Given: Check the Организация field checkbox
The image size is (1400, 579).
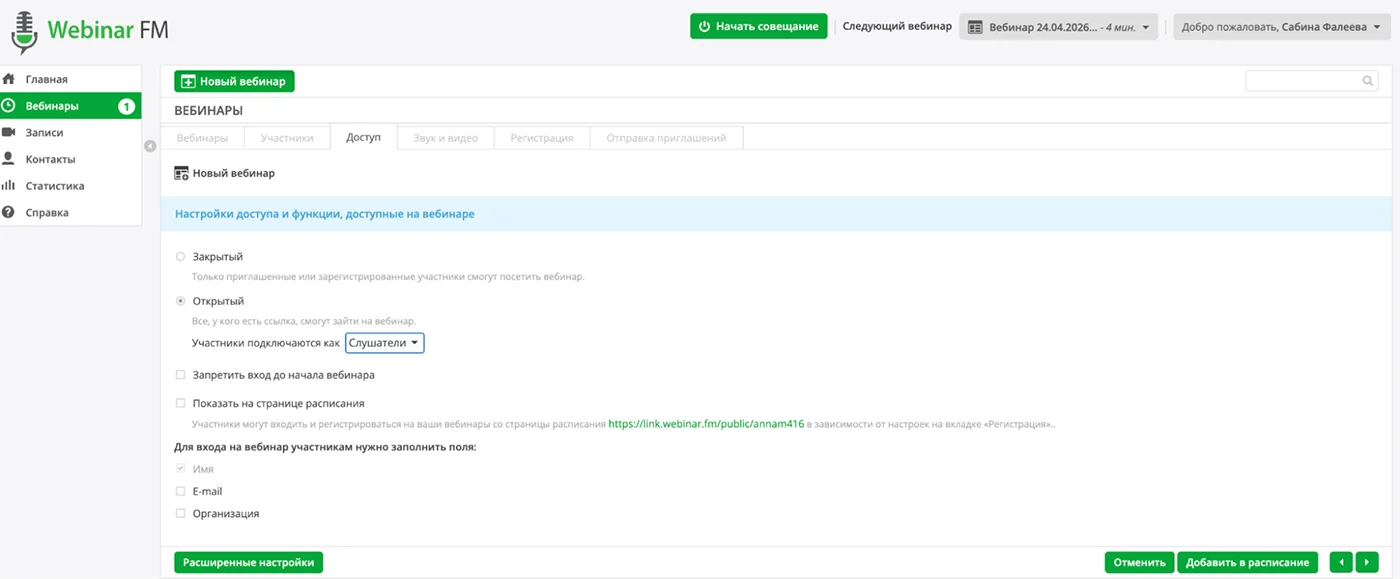Looking at the screenshot, I should coord(181,513).
